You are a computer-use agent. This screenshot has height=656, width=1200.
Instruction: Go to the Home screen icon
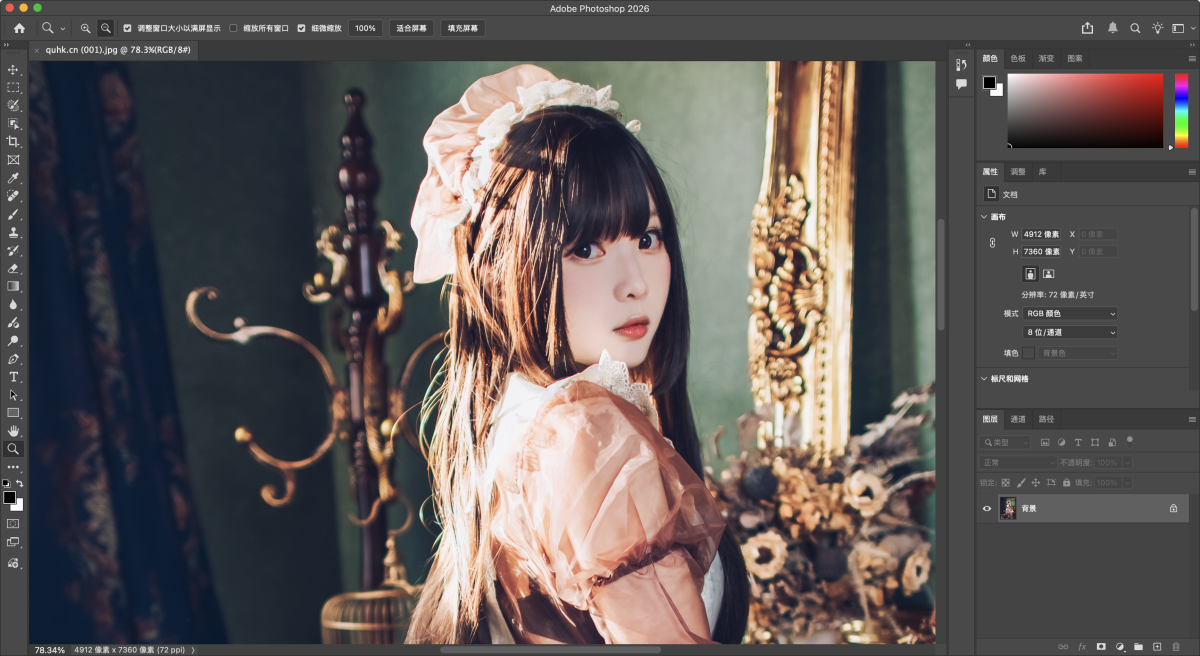(19, 28)
